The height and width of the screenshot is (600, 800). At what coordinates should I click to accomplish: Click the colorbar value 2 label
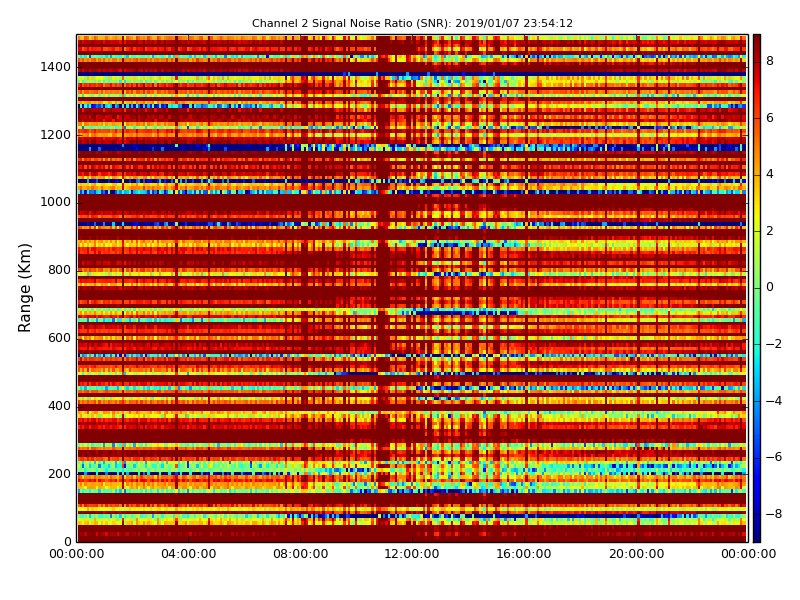pyautogui.click(x=770, y=231)
